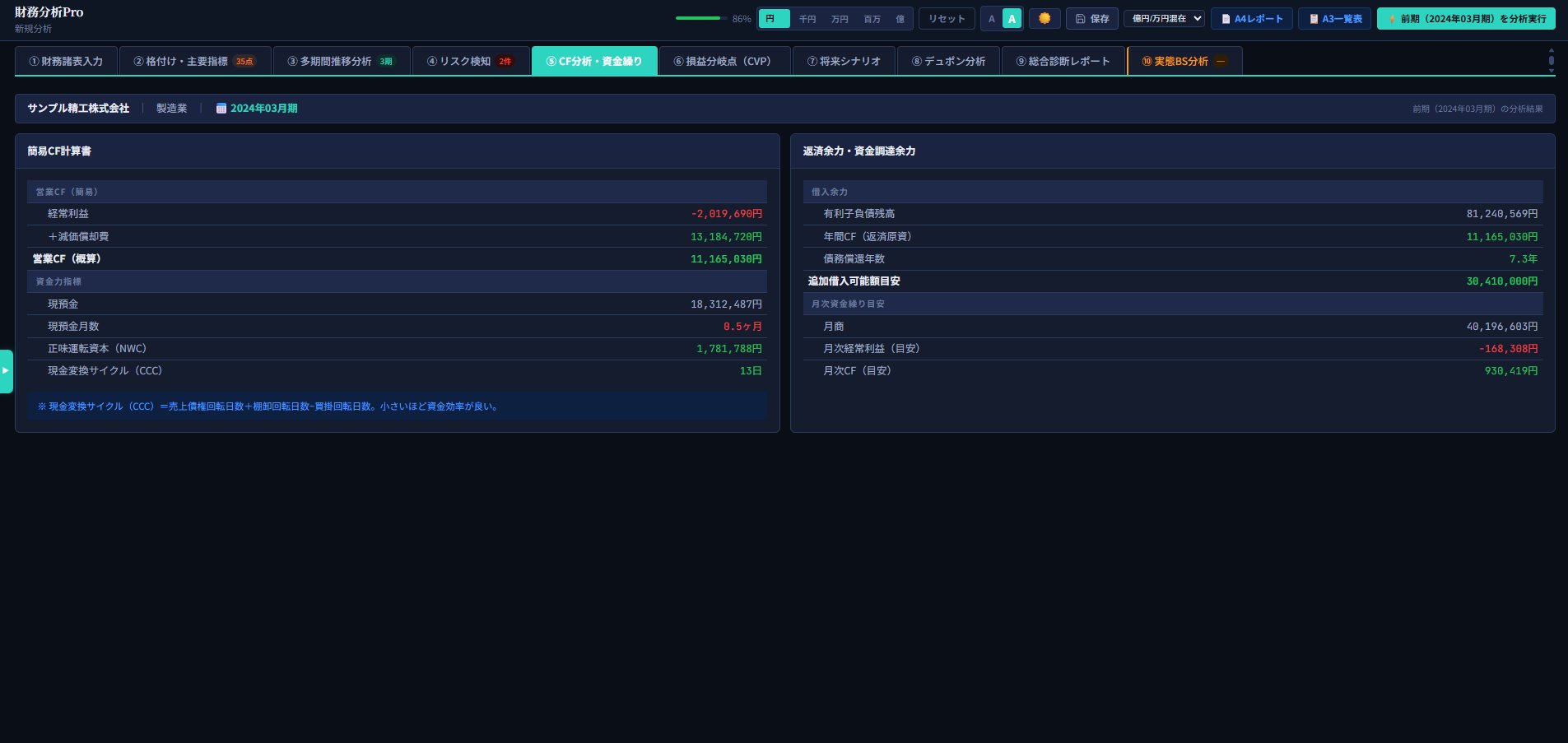Open the 億円/万円混在 dropdown
This screenshot has width=1568, height=743.
point(1164,18)
